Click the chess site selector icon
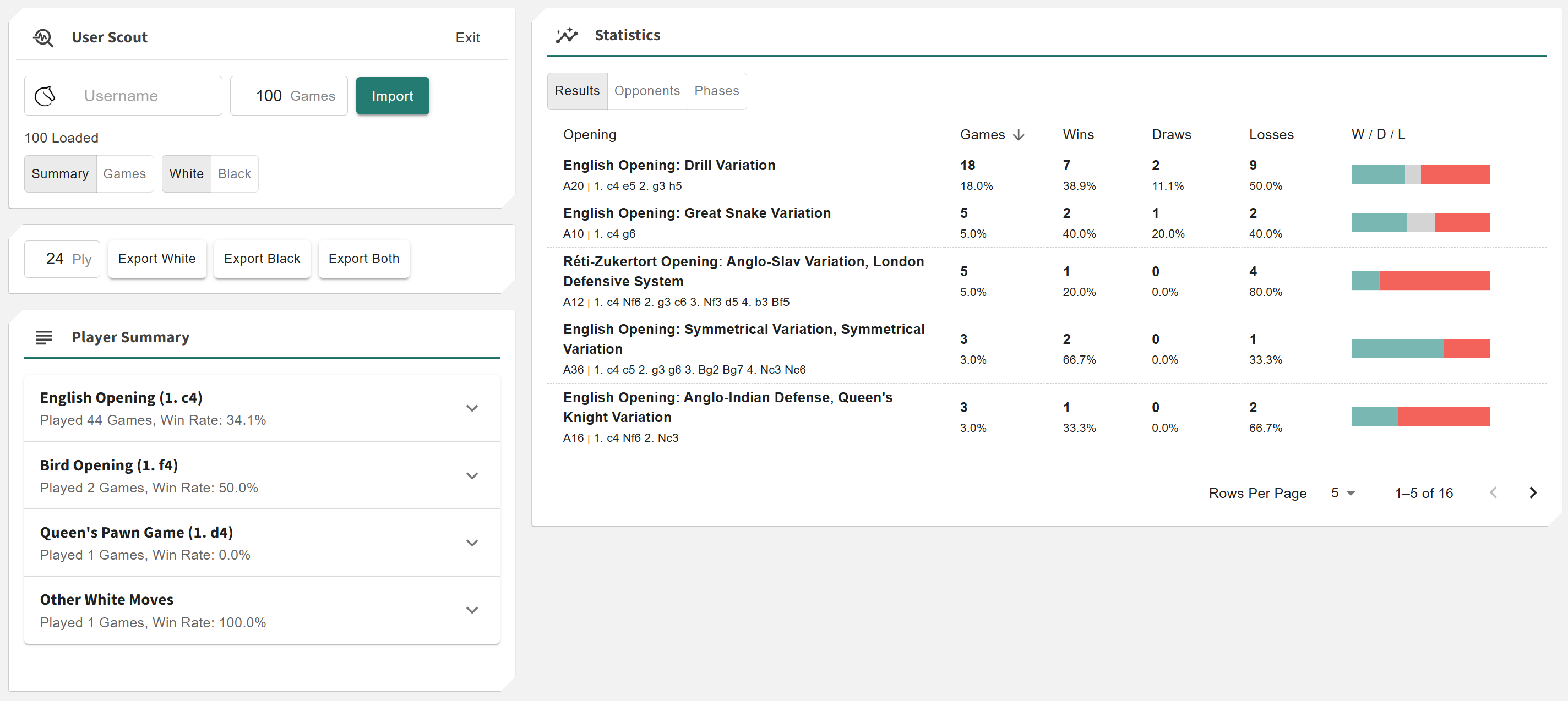The image size is (1568, 701). tap(45, 96)
